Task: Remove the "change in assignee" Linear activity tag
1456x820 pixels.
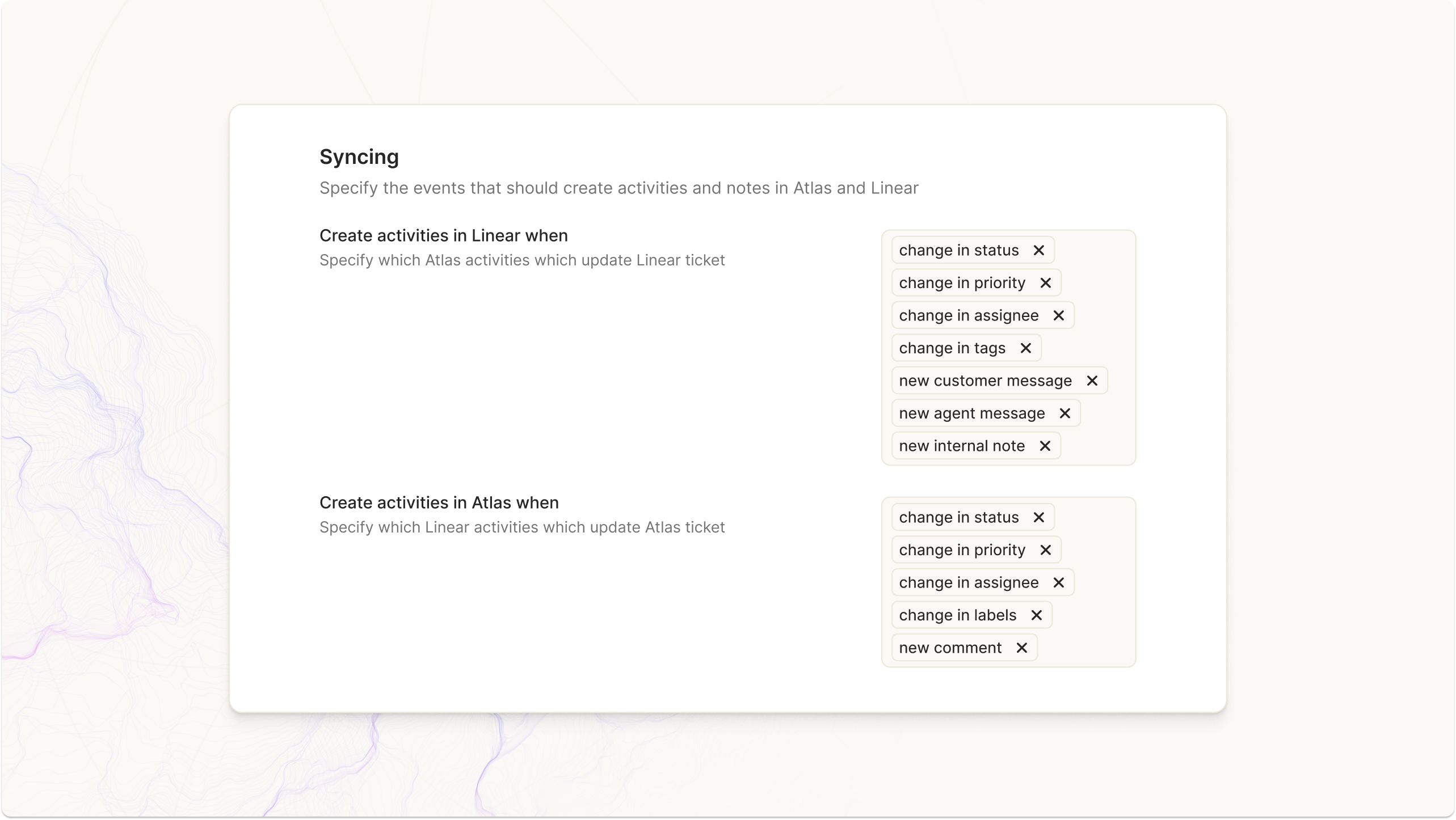Action: [x=1059, y=315]
